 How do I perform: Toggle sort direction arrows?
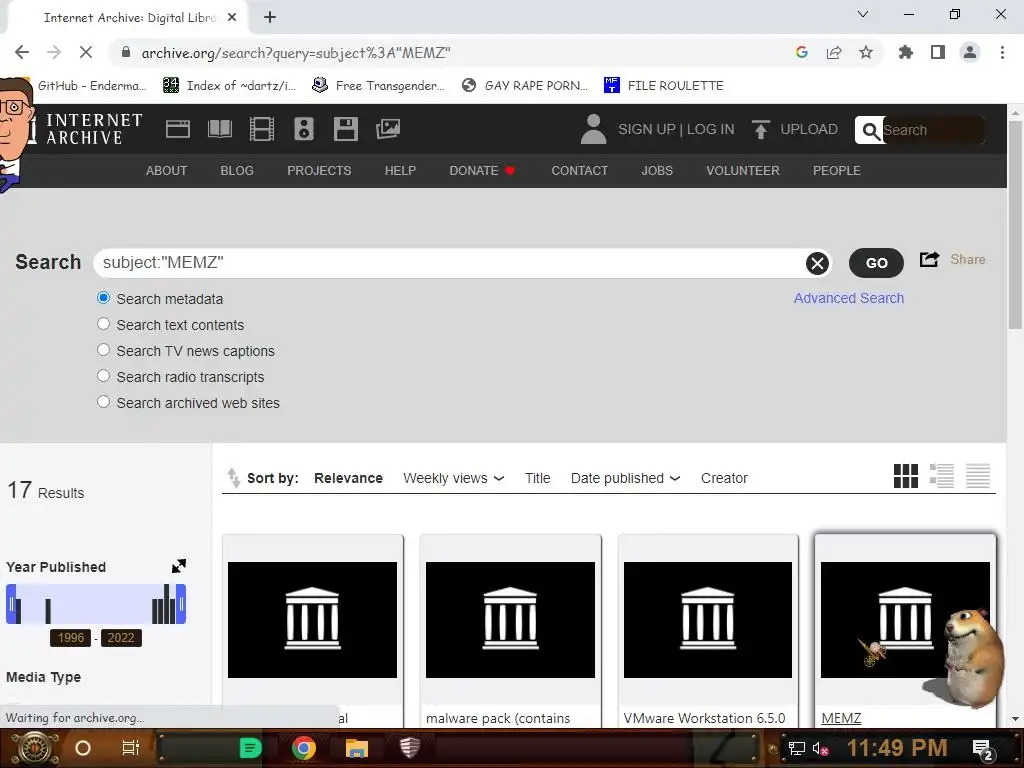234,478
